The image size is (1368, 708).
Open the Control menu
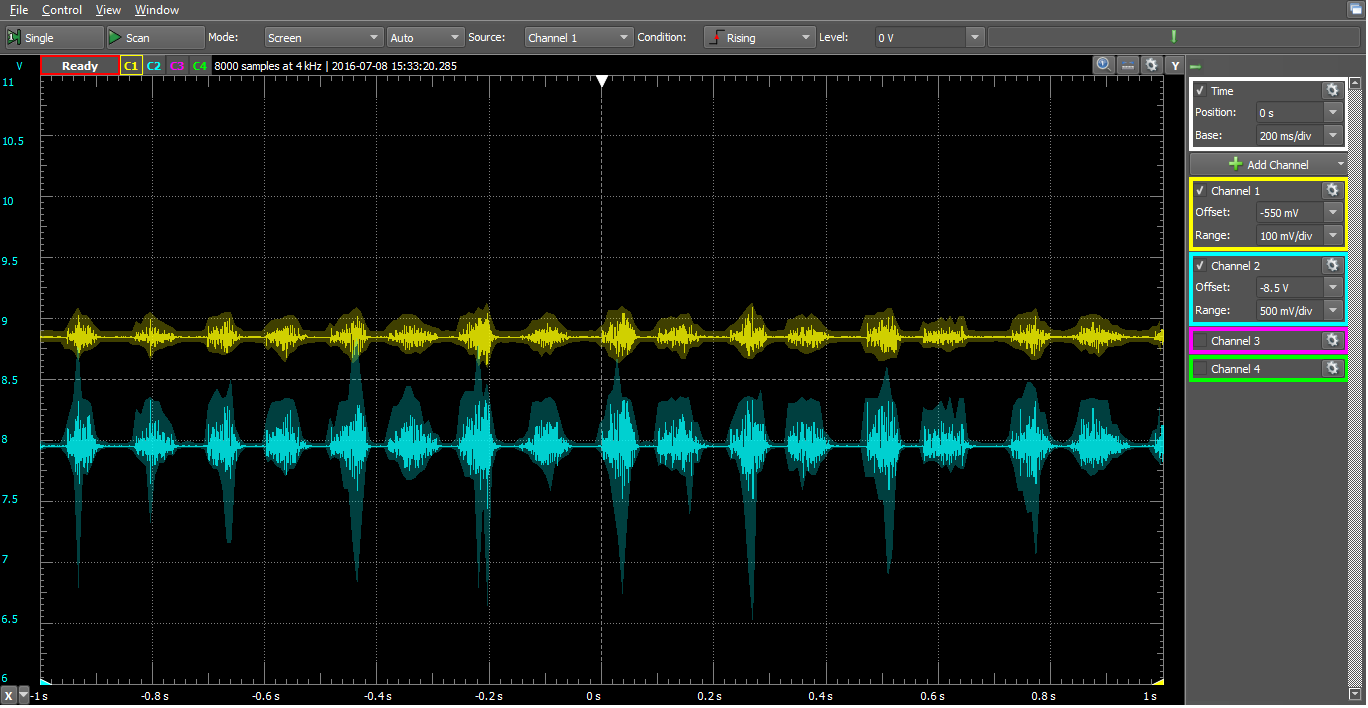click(62, 10)
